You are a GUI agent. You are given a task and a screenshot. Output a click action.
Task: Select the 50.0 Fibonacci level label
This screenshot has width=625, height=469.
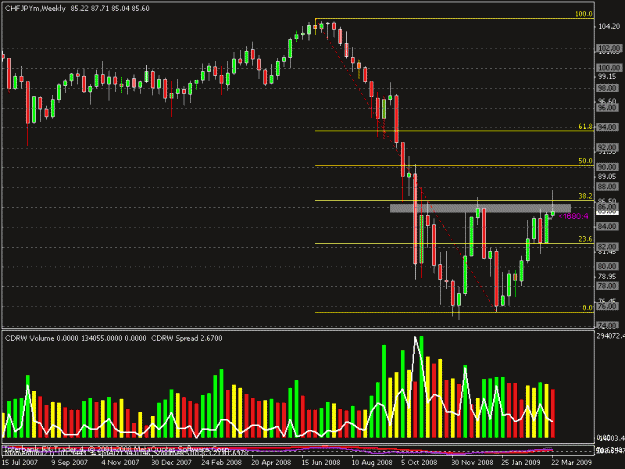586,161
